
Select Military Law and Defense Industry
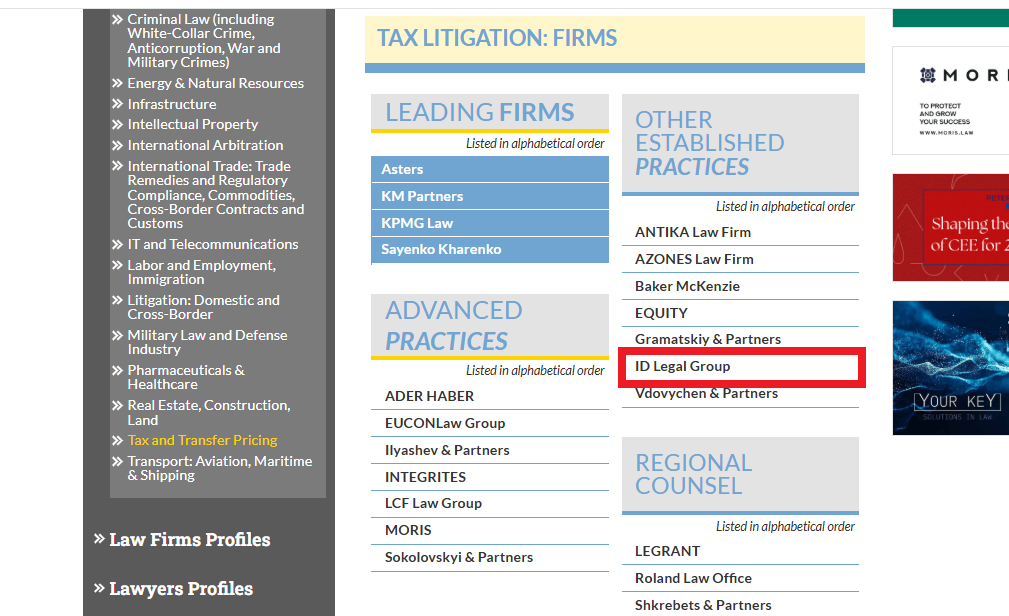tap(207, 342)
